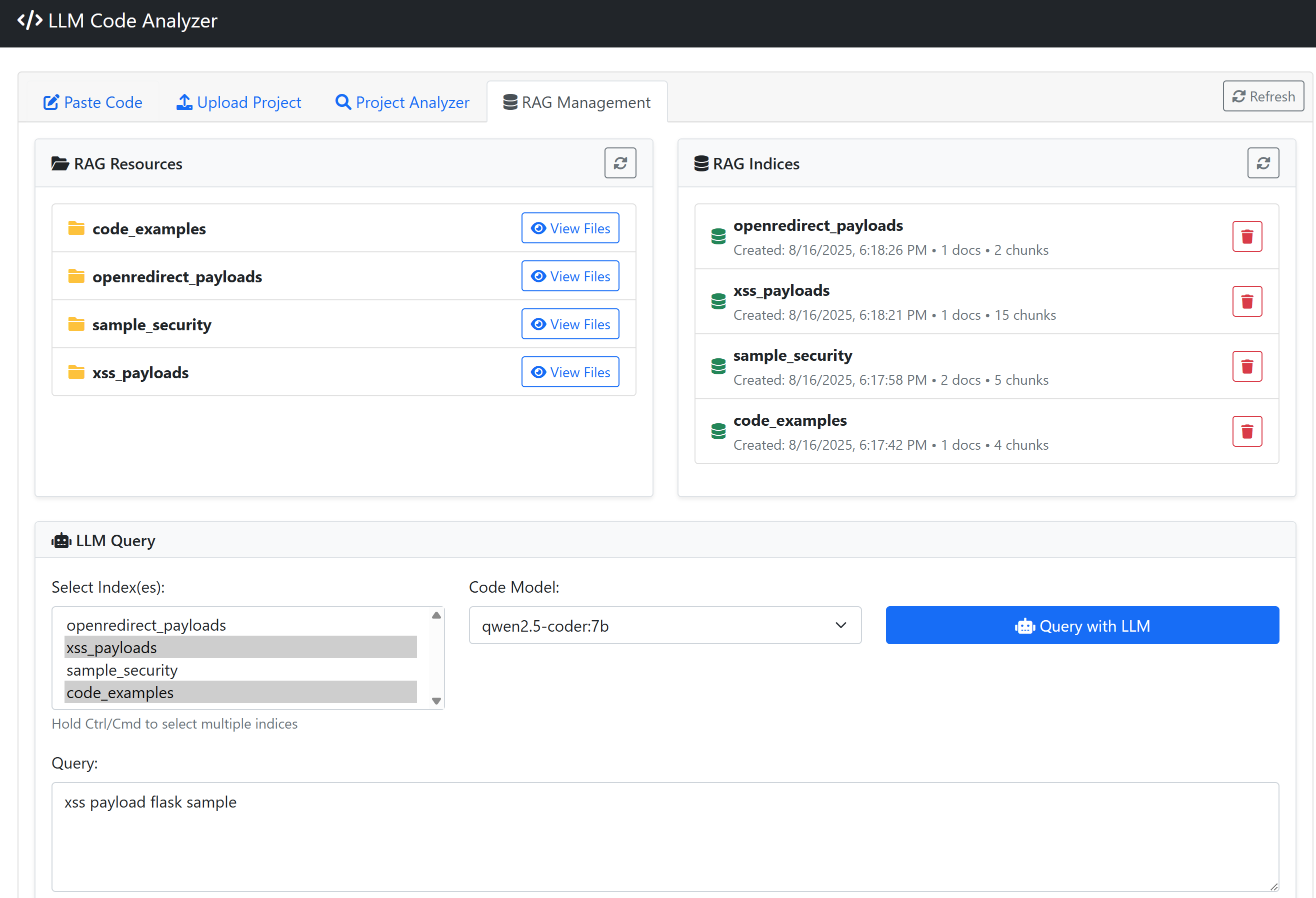This screenshot has width=1316, height=898.
Task: Refresh the RAG Resources panel
Action: click(619, 163)
